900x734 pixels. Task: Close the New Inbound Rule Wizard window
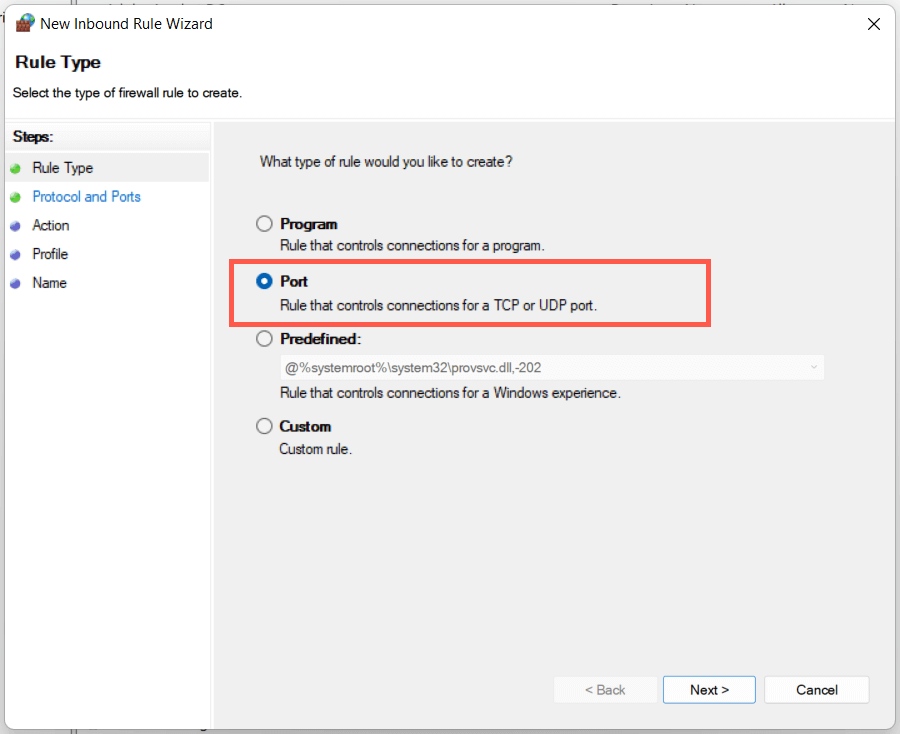pos(874,24)
